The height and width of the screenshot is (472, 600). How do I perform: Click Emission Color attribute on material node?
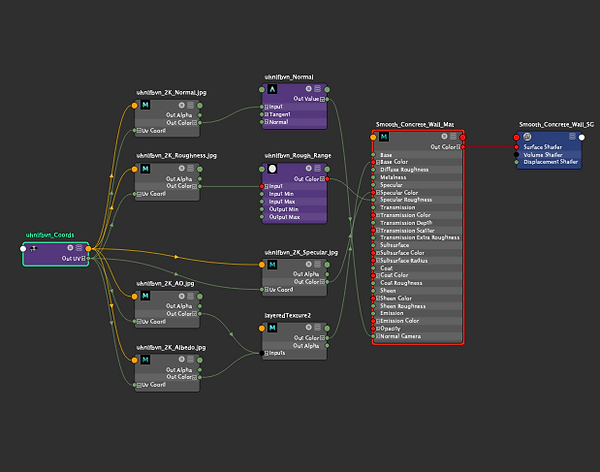click(399, 321)
